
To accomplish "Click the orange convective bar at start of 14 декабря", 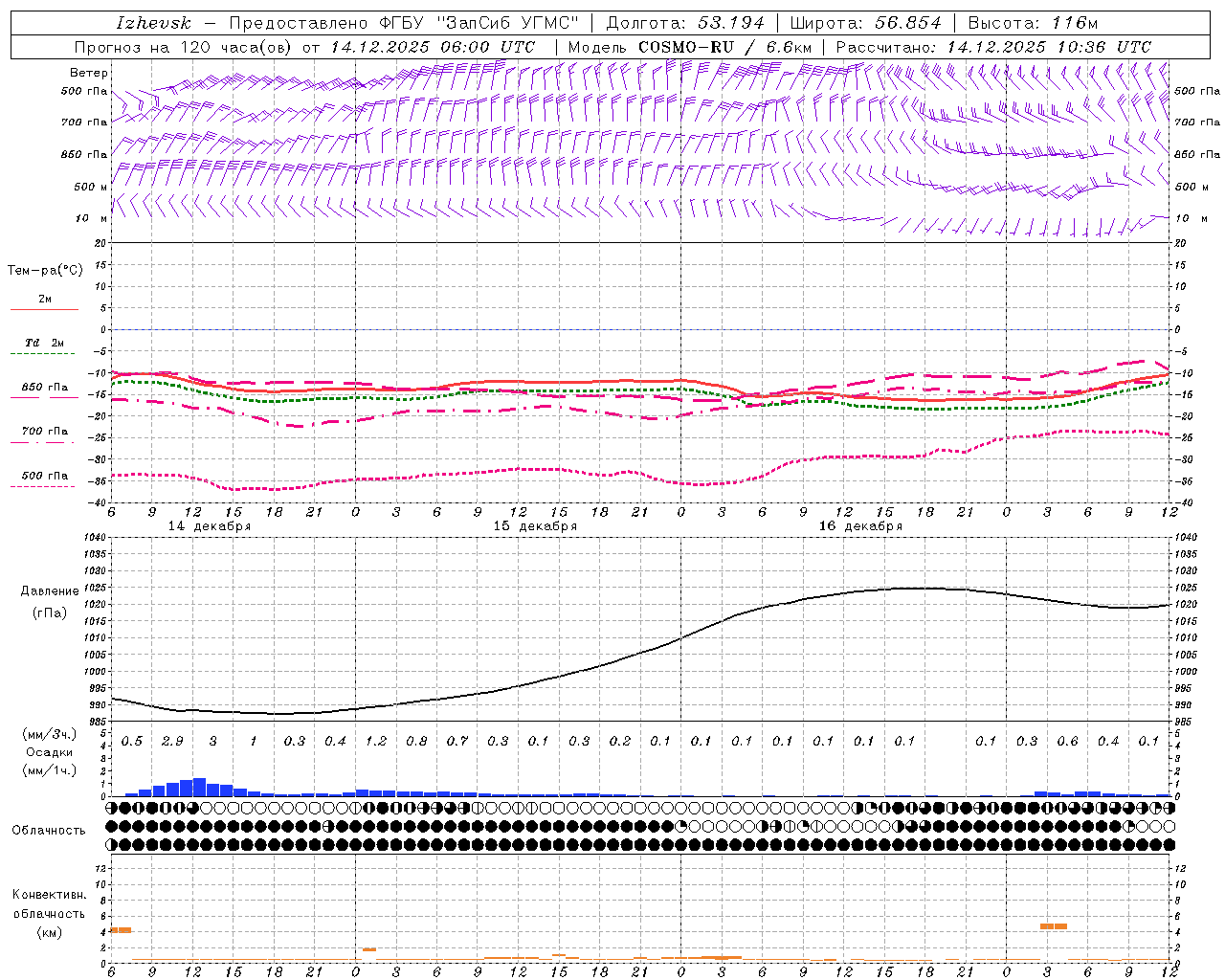I will pos(122,930).
